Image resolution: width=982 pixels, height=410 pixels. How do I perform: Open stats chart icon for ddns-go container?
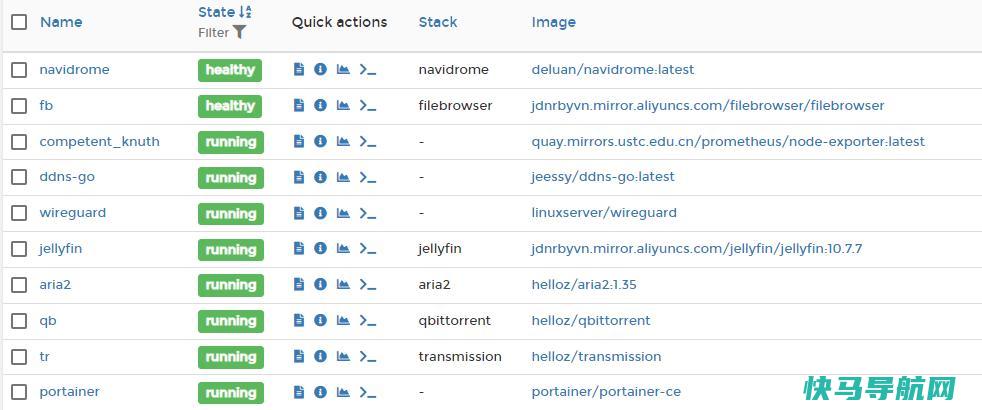(x=343, y=177)
